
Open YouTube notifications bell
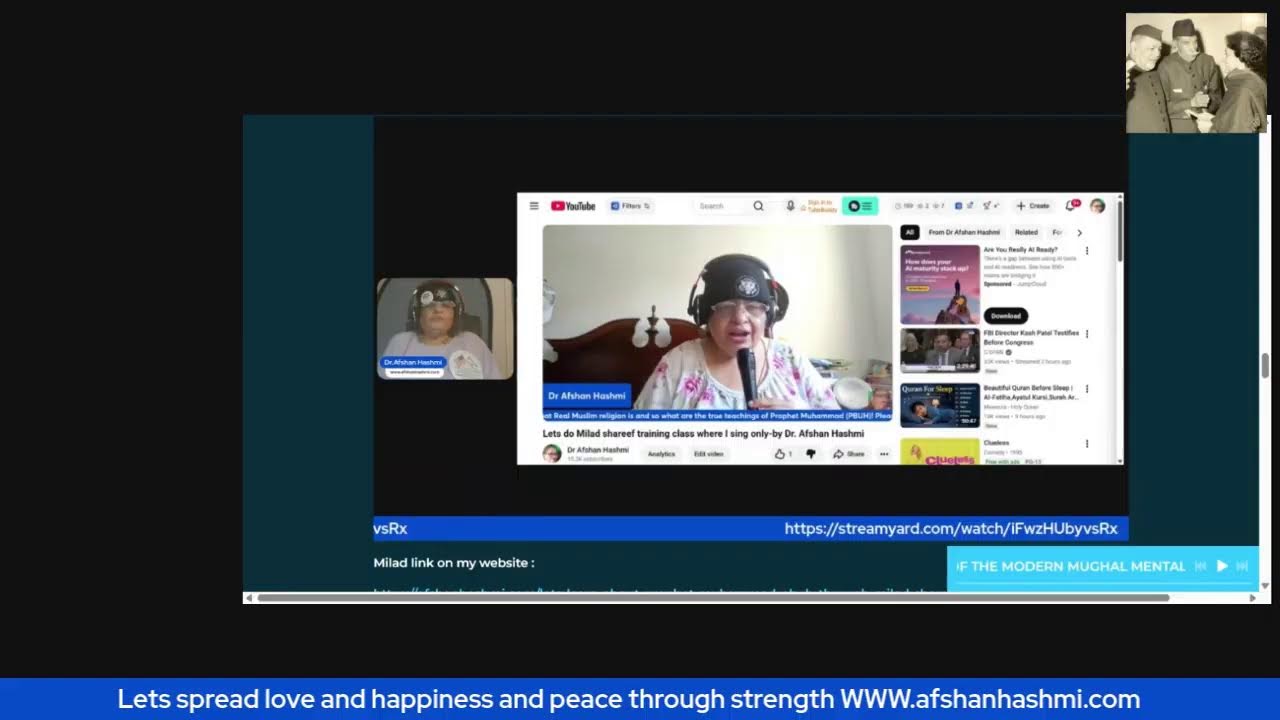pos(1071,206)
